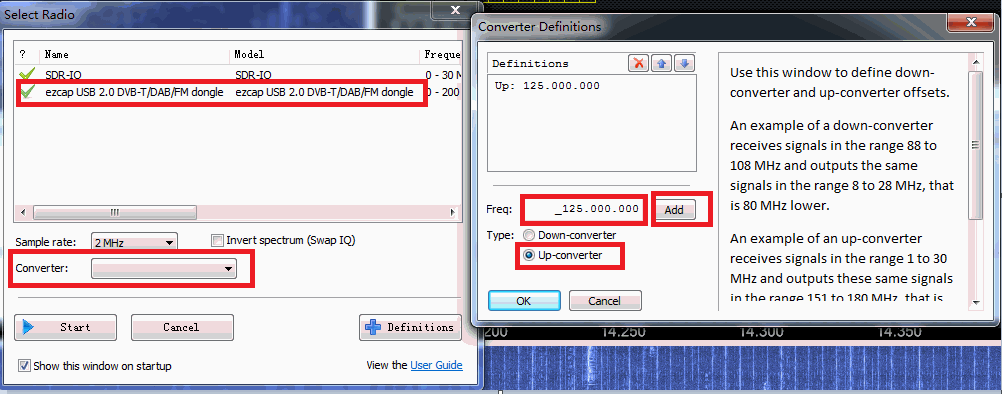
Task: Click the blue plus icon on Definitions
Action: pos(372,327)
